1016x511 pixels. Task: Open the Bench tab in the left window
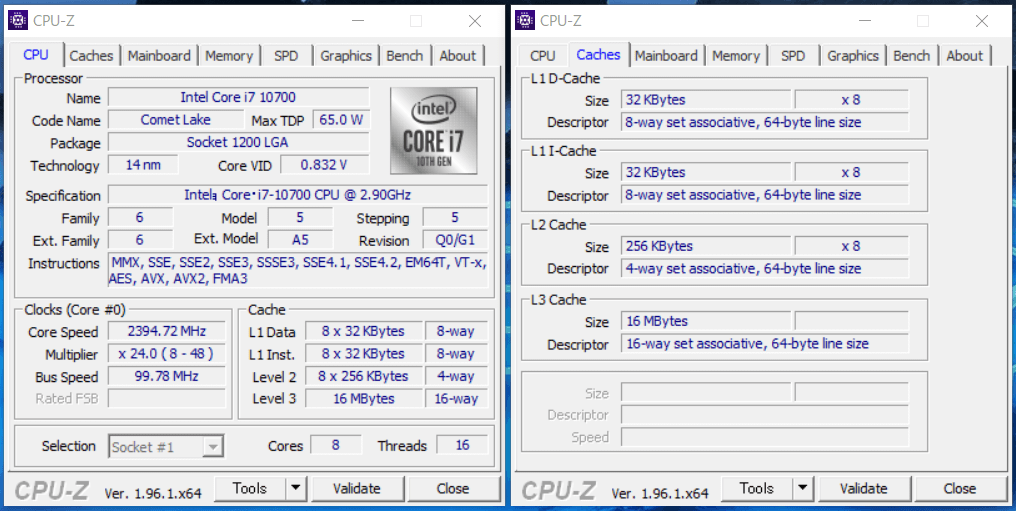coord(405,56)
